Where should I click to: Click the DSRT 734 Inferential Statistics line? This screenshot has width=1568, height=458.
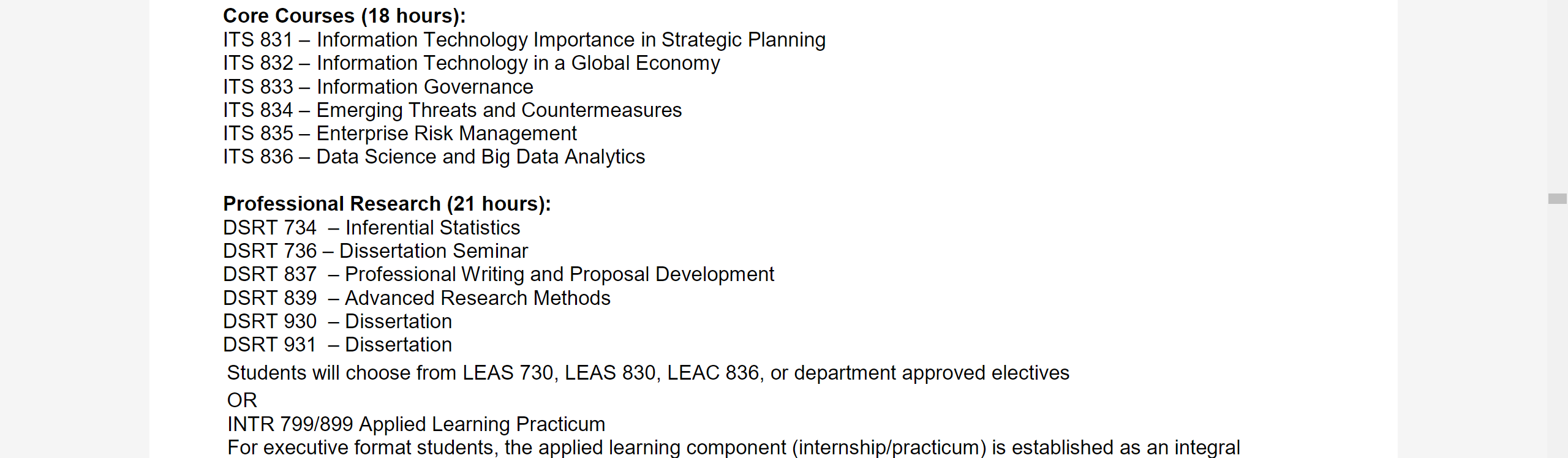click(371, 228)
